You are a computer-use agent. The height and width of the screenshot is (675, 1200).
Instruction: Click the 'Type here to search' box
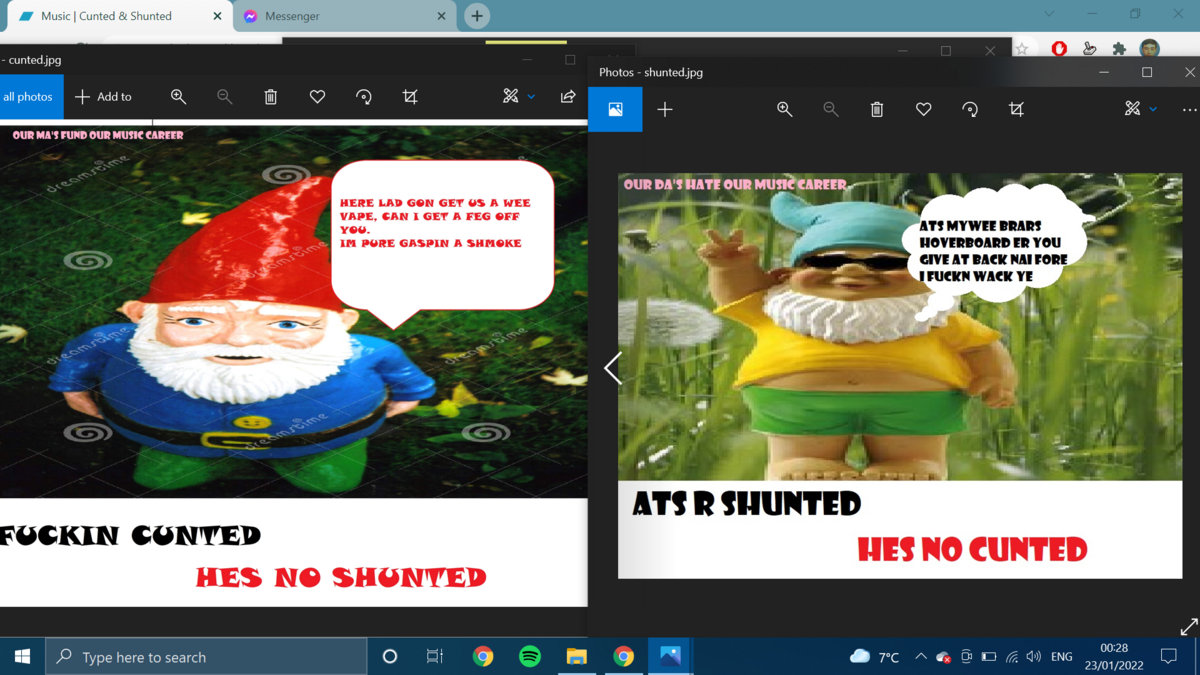(205, 657)
